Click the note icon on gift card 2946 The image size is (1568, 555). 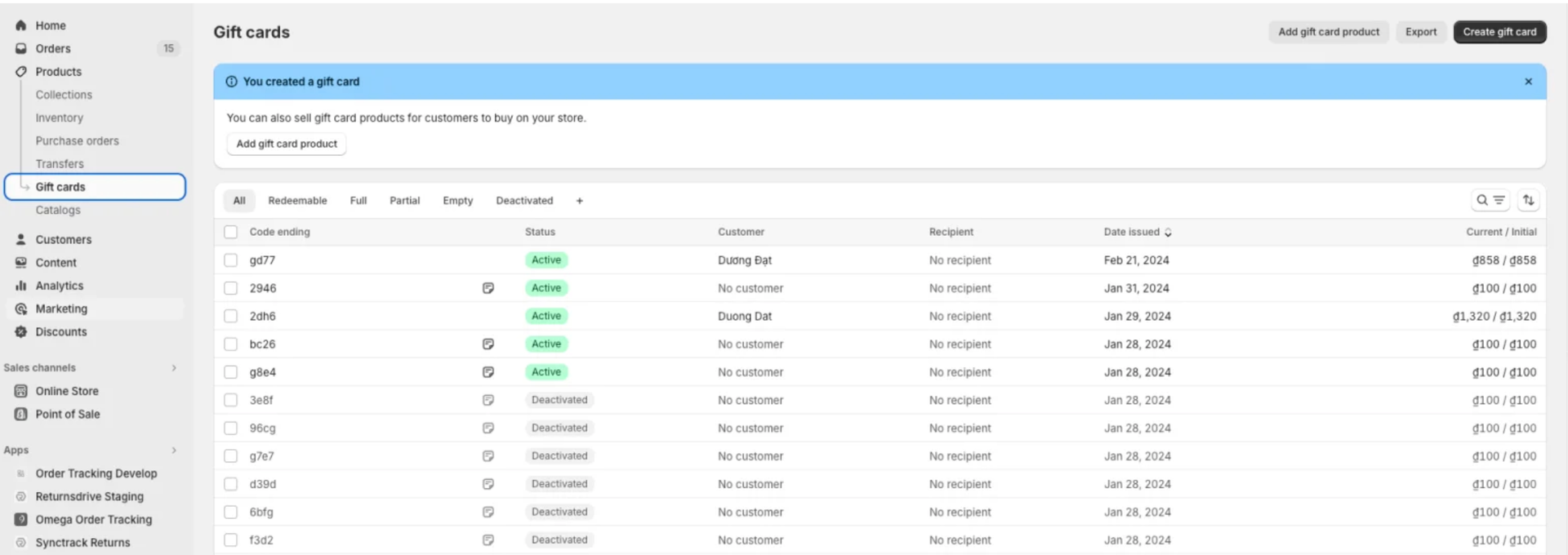click(x=488, y=288)
